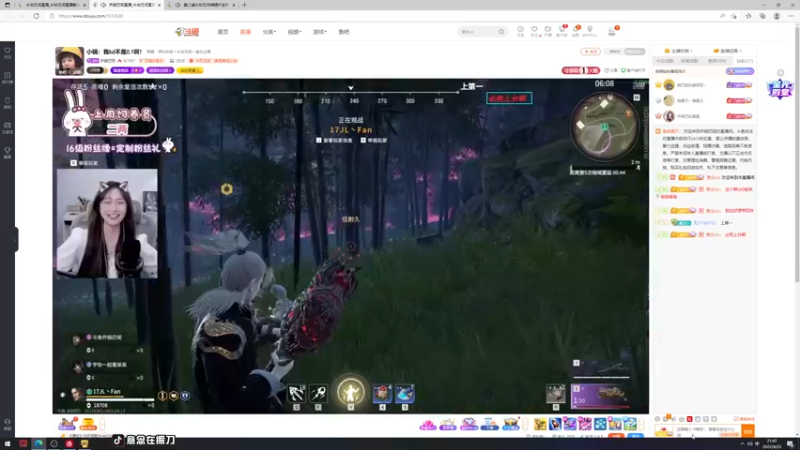Click browser favorites star icon

coord(748,16)
